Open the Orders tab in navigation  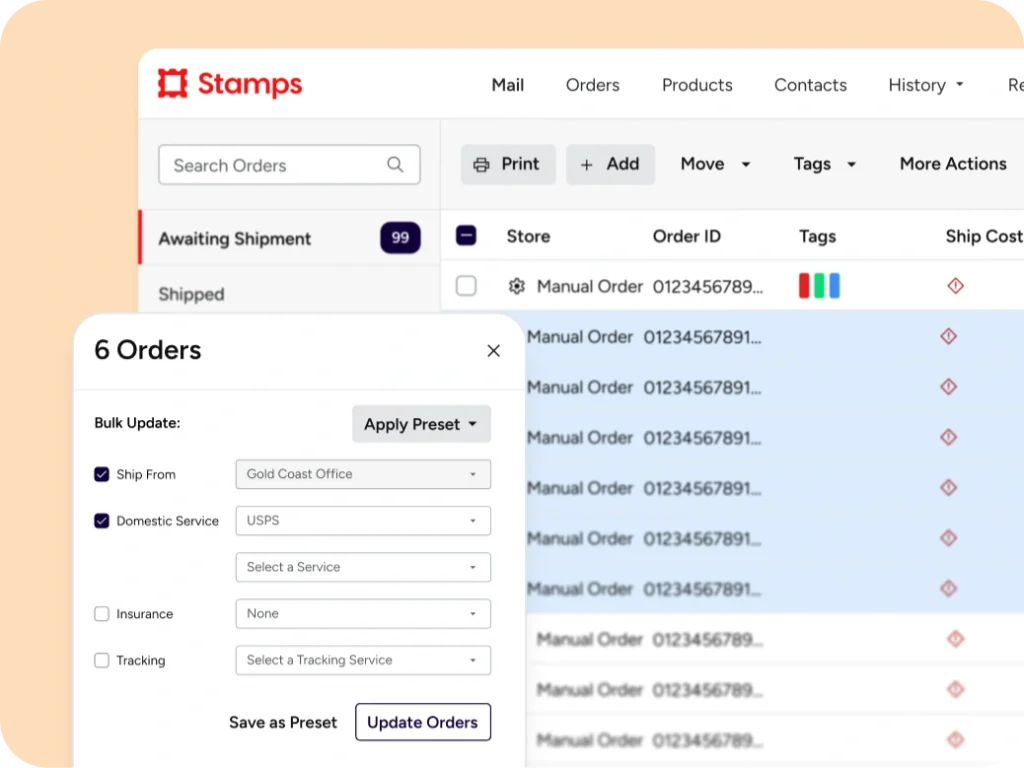coord(592,85)
